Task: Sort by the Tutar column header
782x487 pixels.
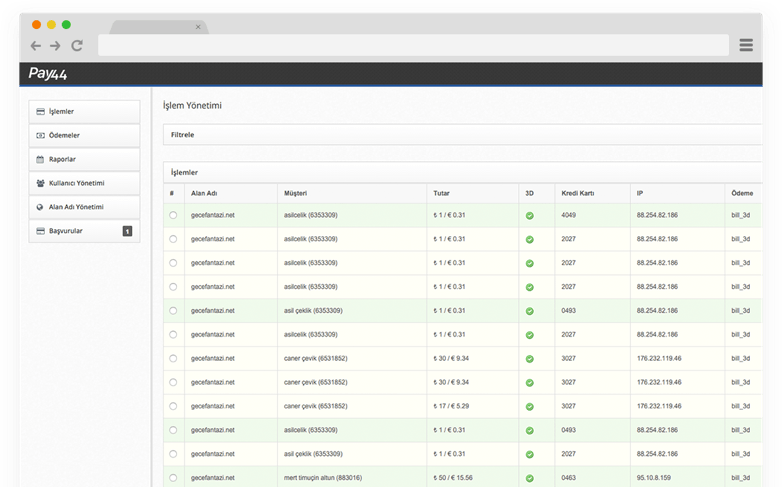Action: 442,192
